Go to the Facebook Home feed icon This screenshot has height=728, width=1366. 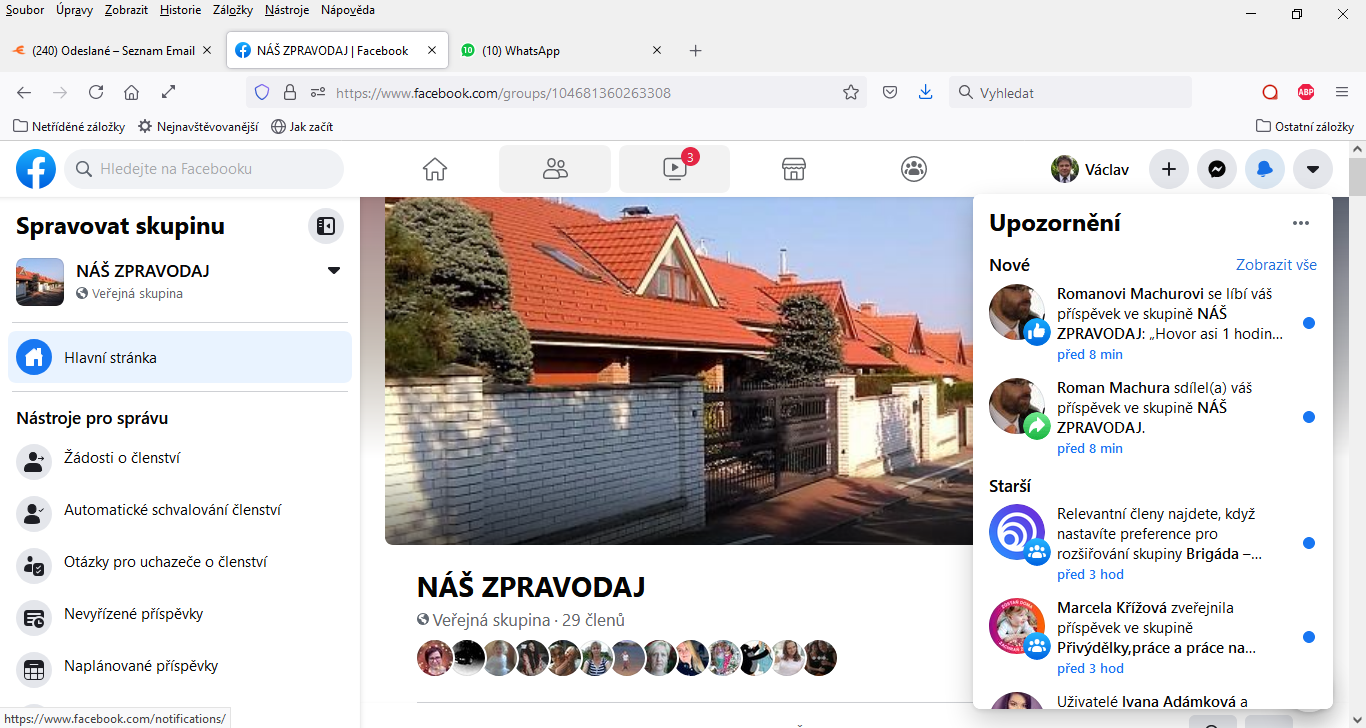435,169
